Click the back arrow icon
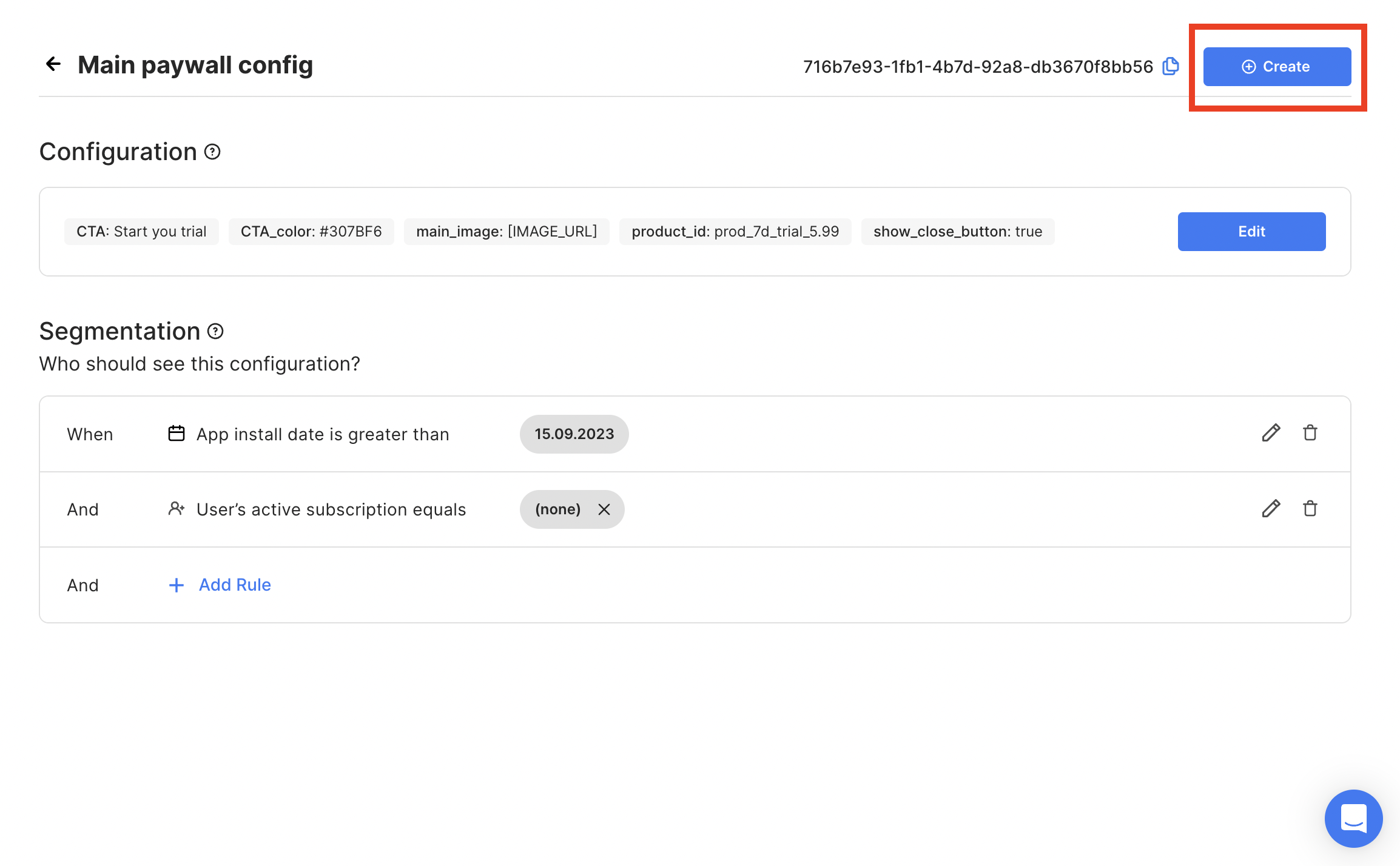1400x866 pixels. pos(53,64)
